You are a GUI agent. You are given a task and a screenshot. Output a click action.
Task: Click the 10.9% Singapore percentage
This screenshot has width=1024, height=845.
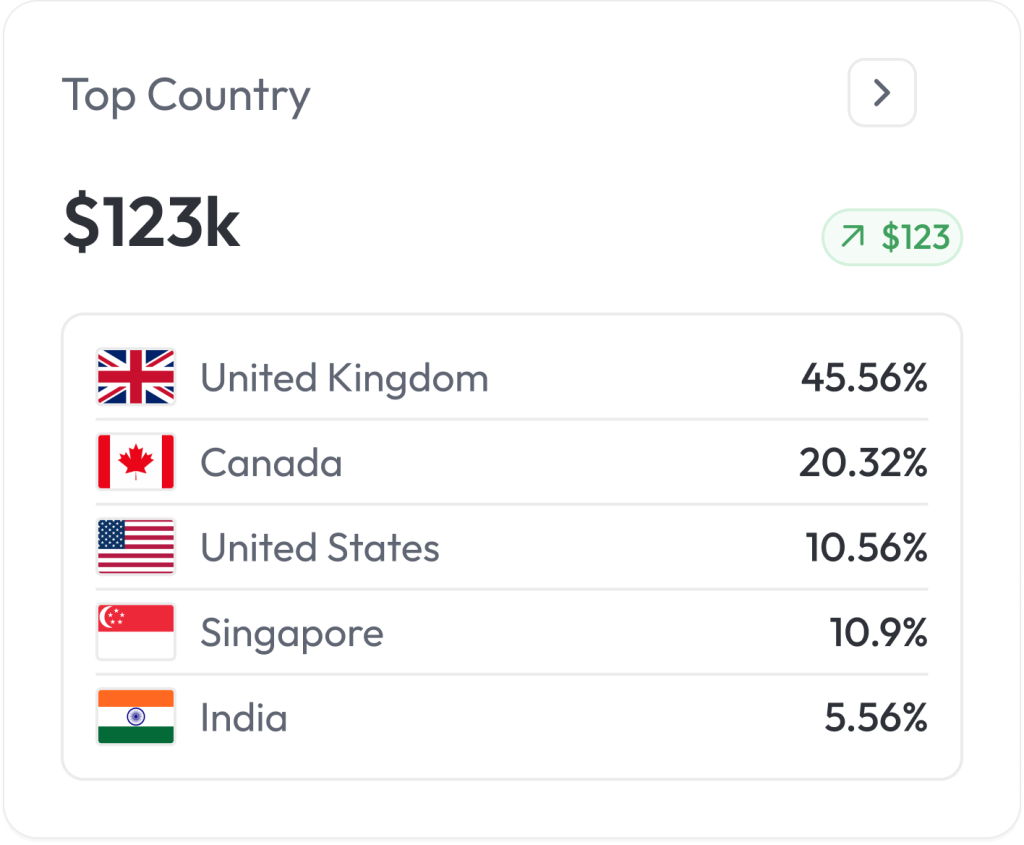pyautogui.click(x=879, y=633)
